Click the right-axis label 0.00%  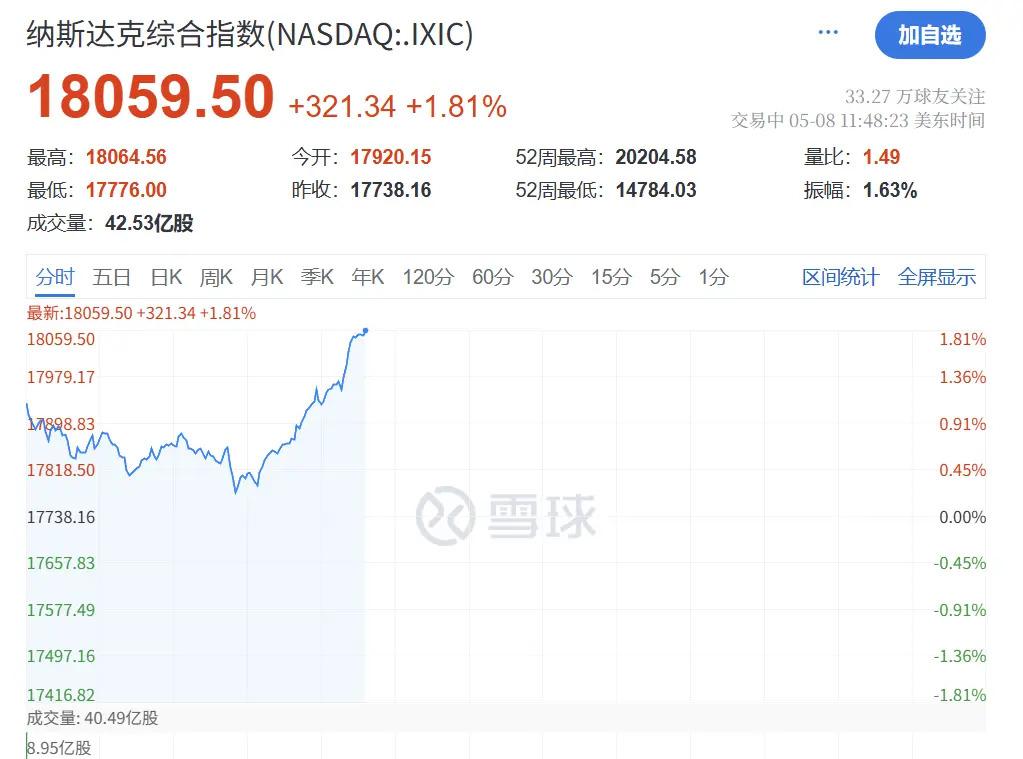point(962,517)
